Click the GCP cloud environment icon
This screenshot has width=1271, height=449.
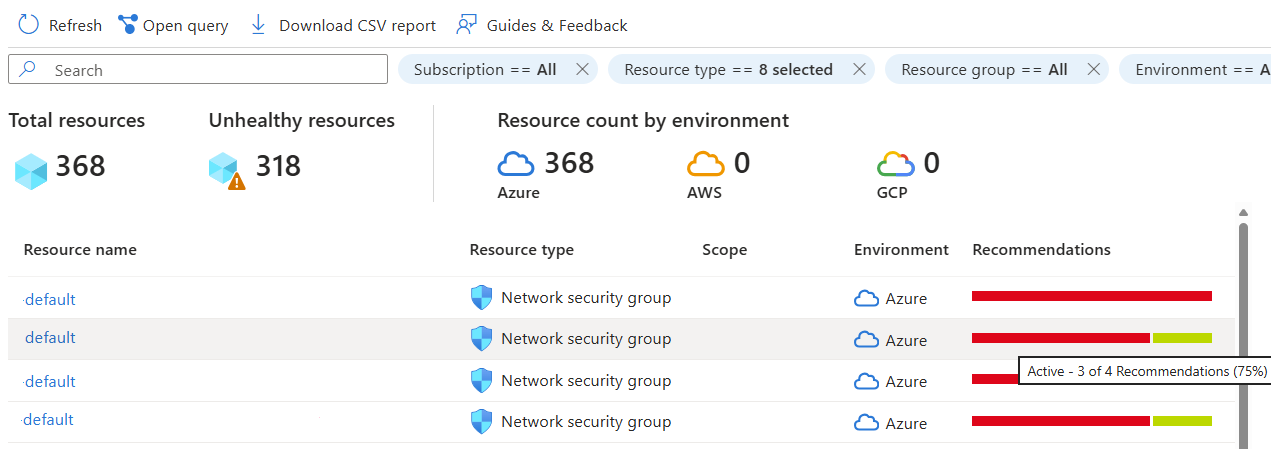[x=895, y=163]
